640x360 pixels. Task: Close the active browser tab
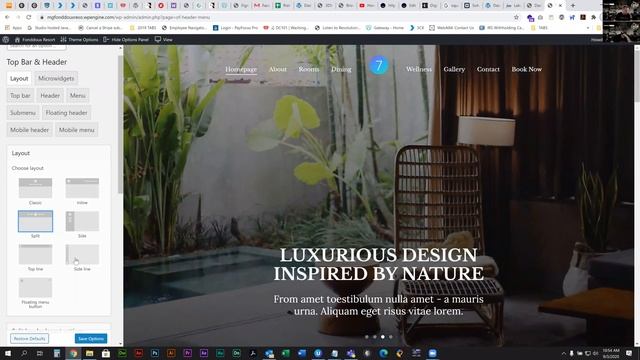click(x=560, y=5)
